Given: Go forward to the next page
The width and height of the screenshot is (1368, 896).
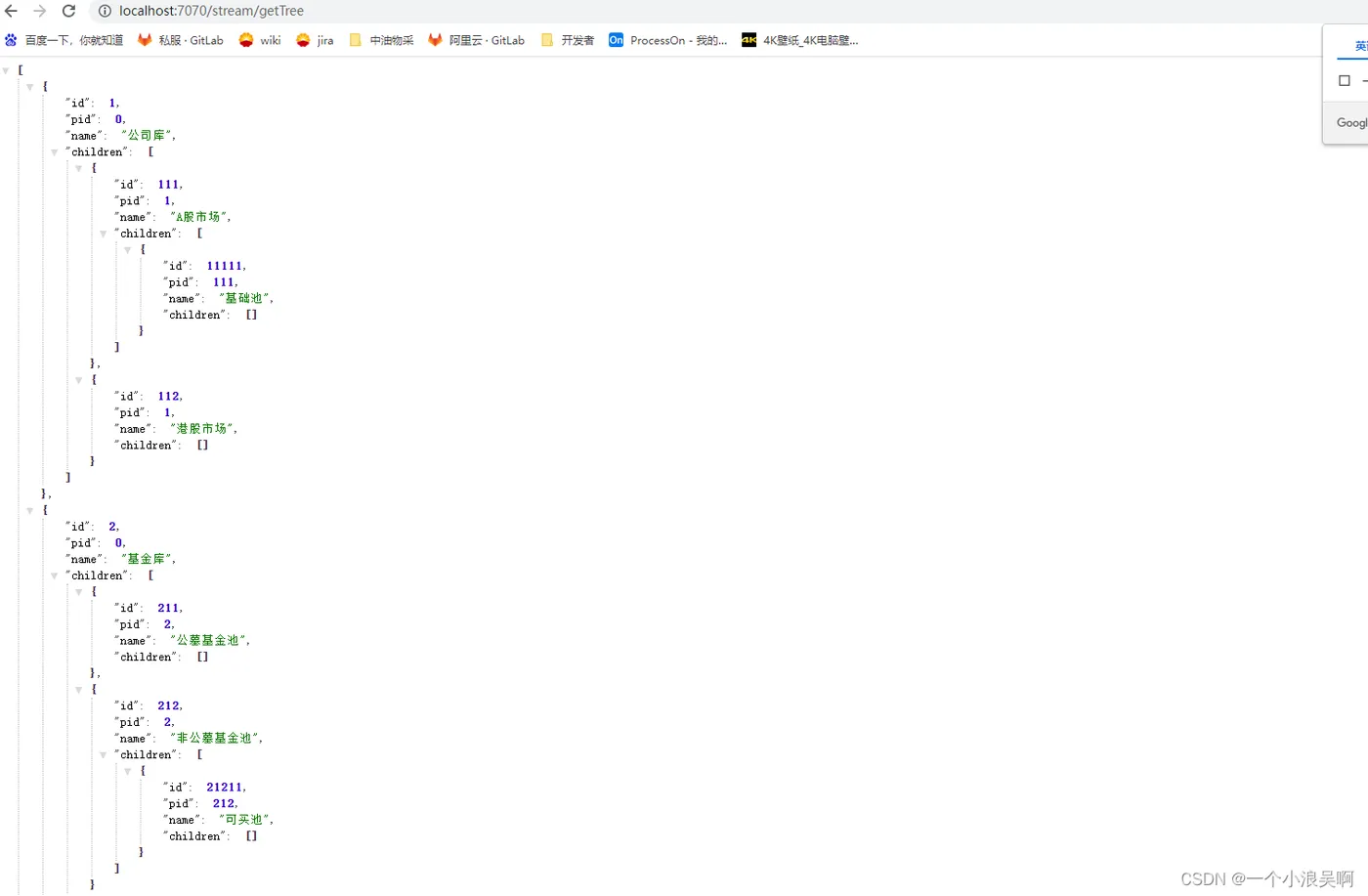Looking at the screenshot, I should coord(40,11).
